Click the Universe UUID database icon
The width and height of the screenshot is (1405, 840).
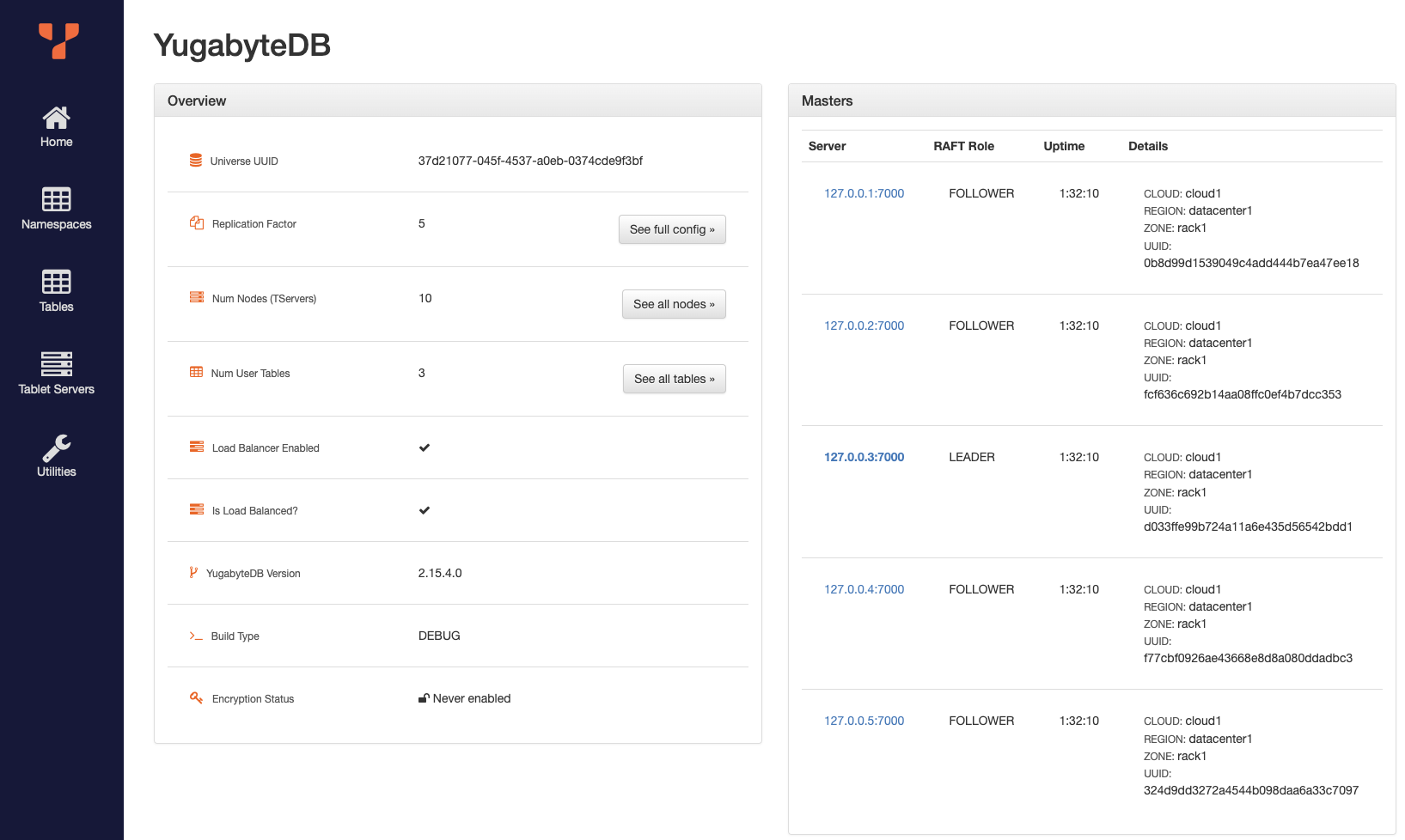pos(196,161)
